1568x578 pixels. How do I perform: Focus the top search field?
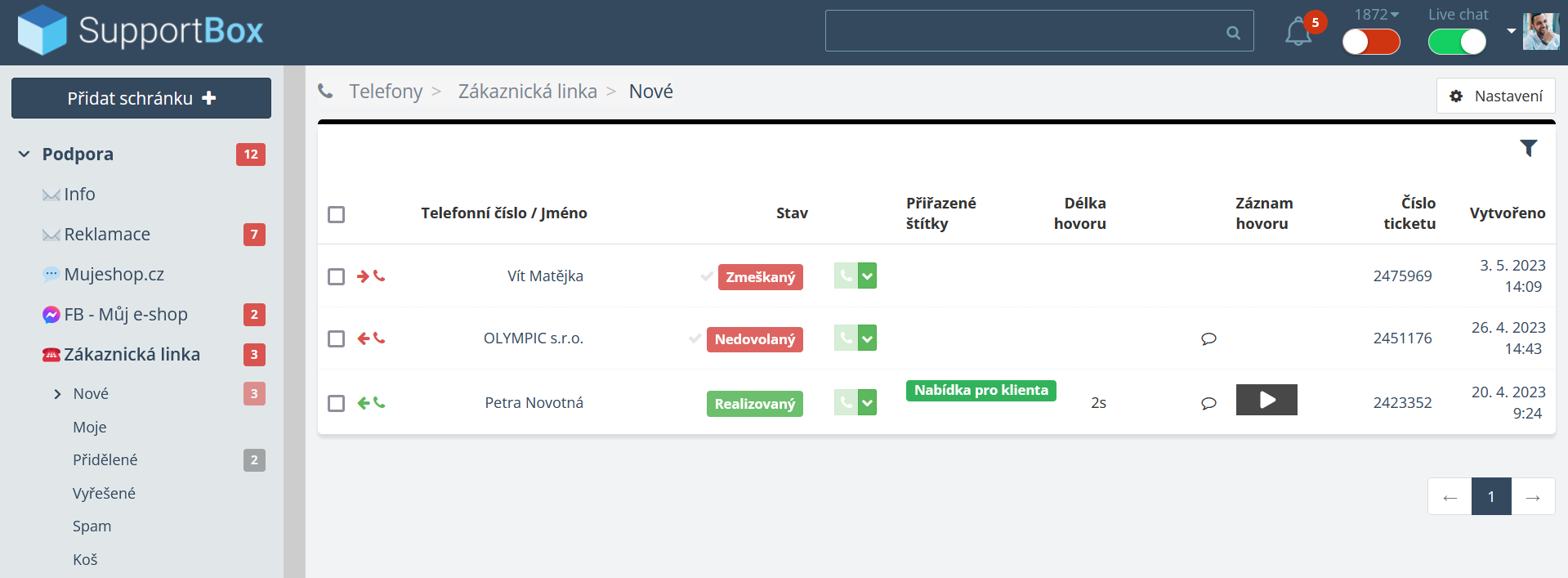click(1039, 31)
